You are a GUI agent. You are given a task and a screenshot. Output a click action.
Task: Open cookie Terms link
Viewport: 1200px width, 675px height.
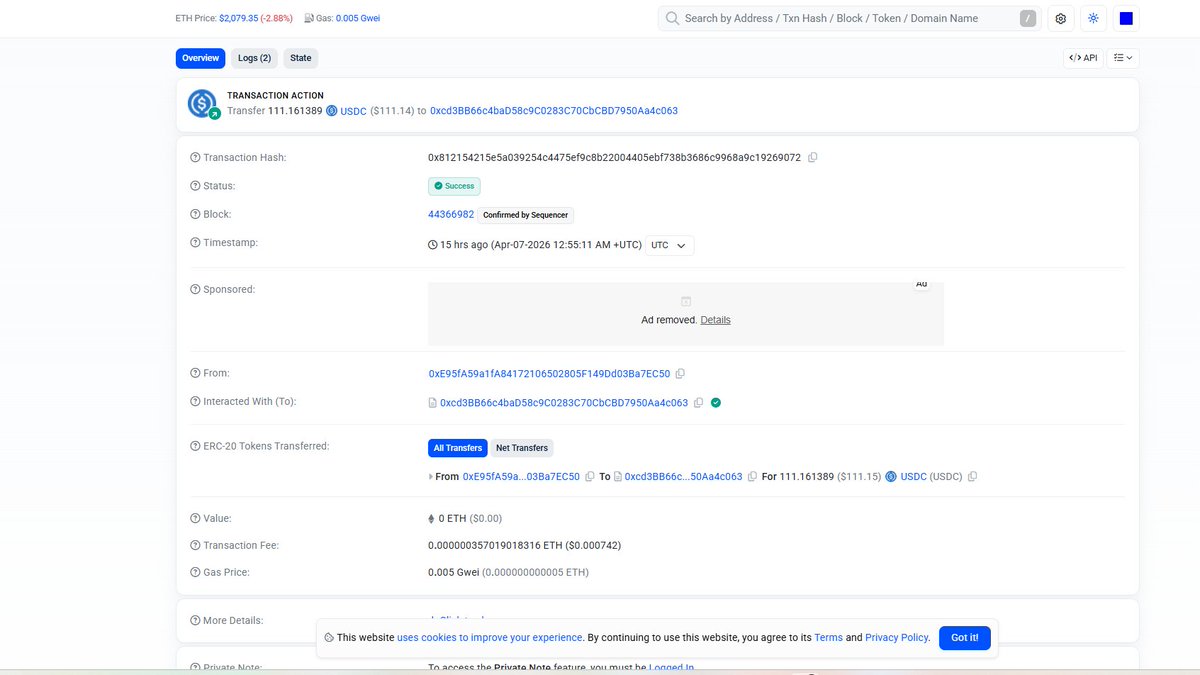pyautogui.click(x=828, y=637)
